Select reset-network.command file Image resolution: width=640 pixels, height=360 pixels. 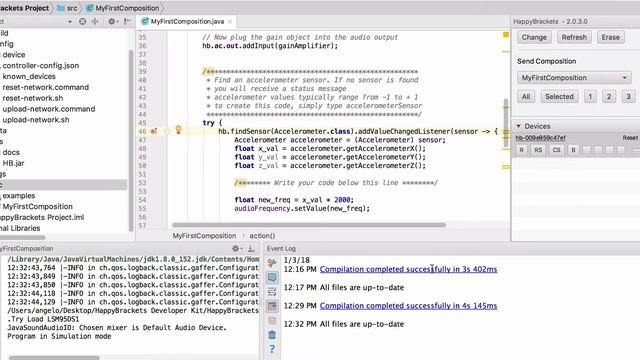coord(45,87)
